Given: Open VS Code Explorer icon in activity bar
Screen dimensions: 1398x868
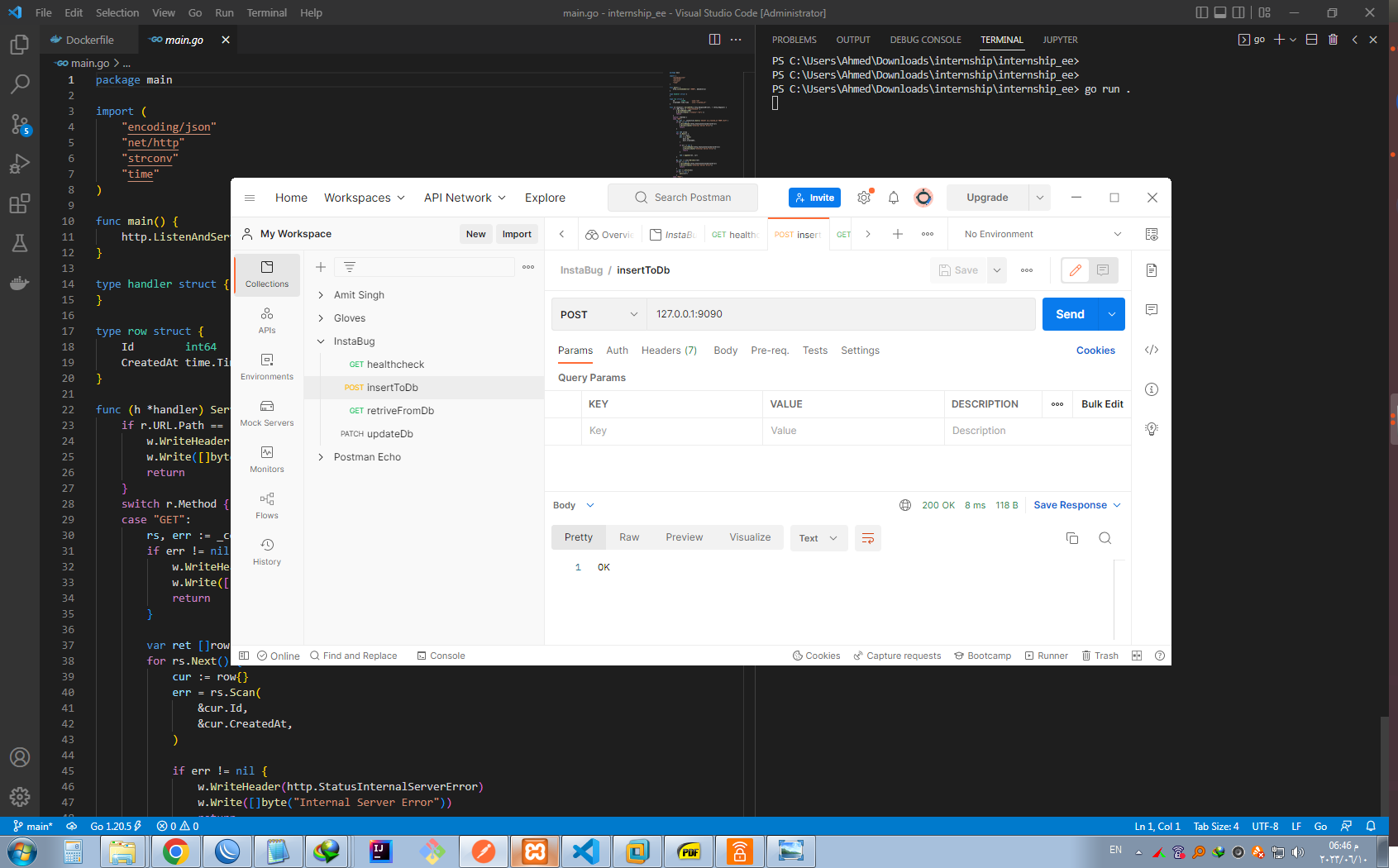Looking at the screenshot, I should pyautogui.click(x=20, y=44).
